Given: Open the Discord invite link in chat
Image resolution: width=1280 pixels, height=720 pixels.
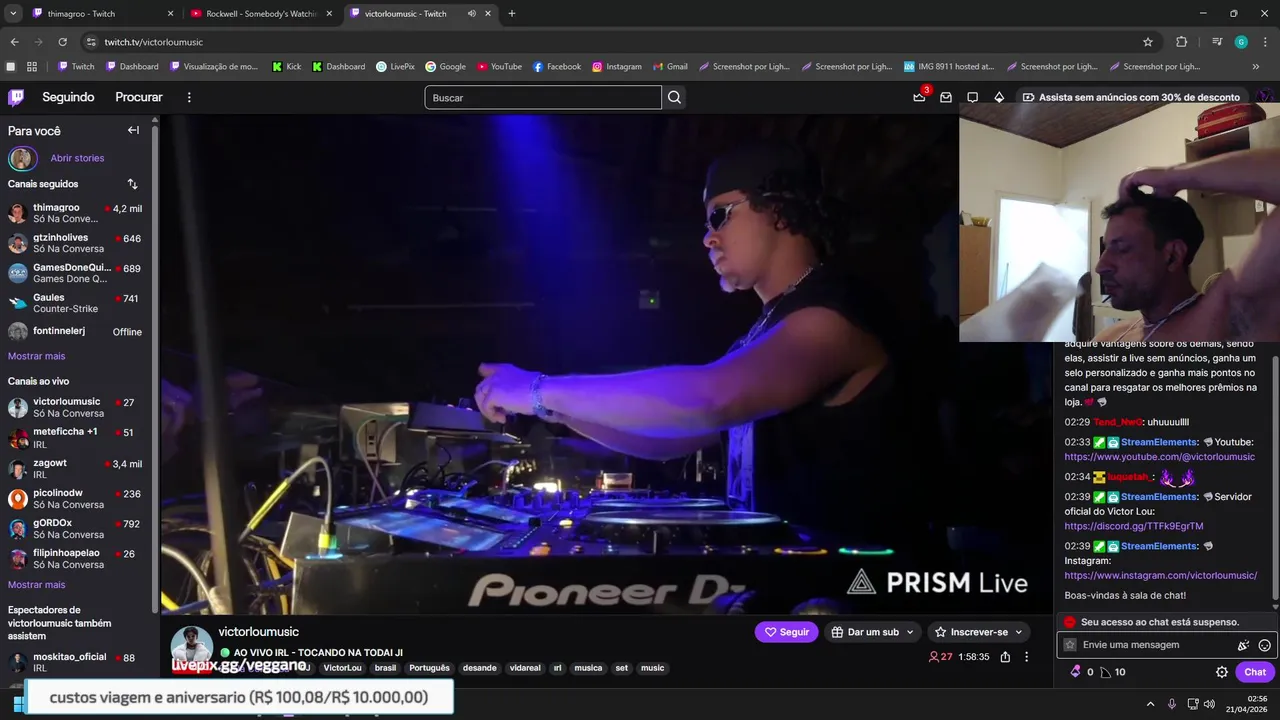Looking at the screenshot, I should point(1133,526).
